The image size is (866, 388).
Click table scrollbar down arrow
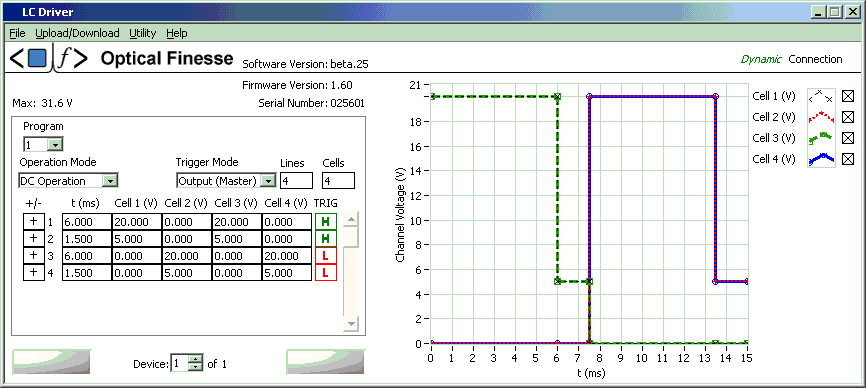(x=351, y=324)
